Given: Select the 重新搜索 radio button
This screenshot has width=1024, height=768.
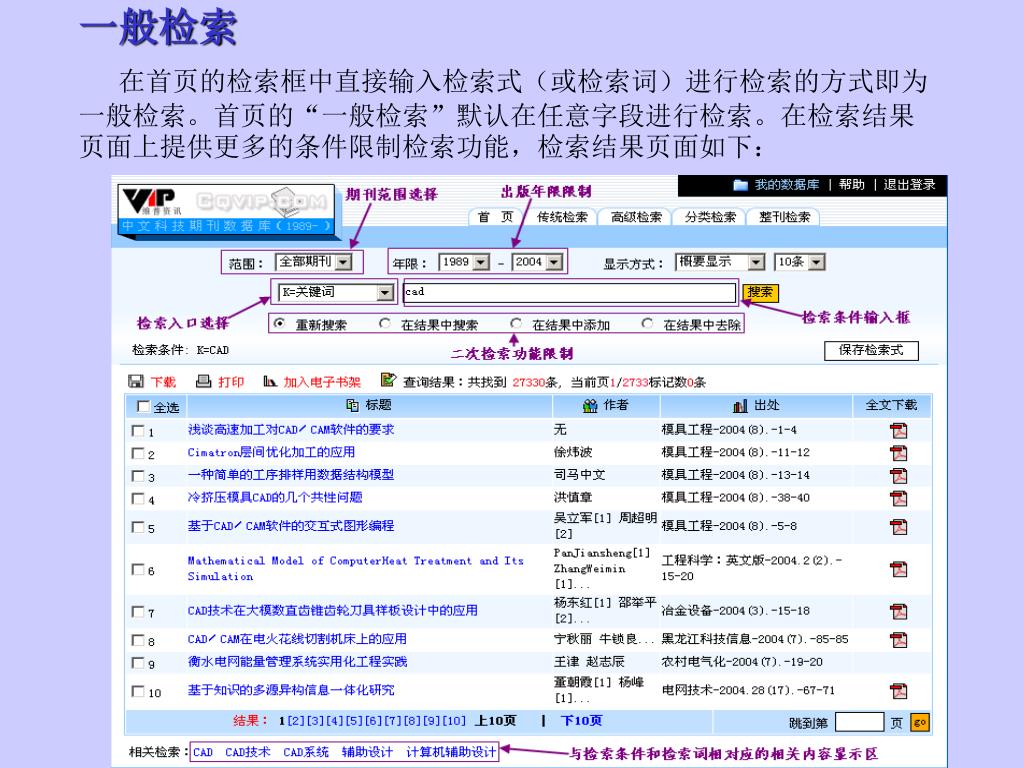Looking at the screenshot, I should (280, 323).
